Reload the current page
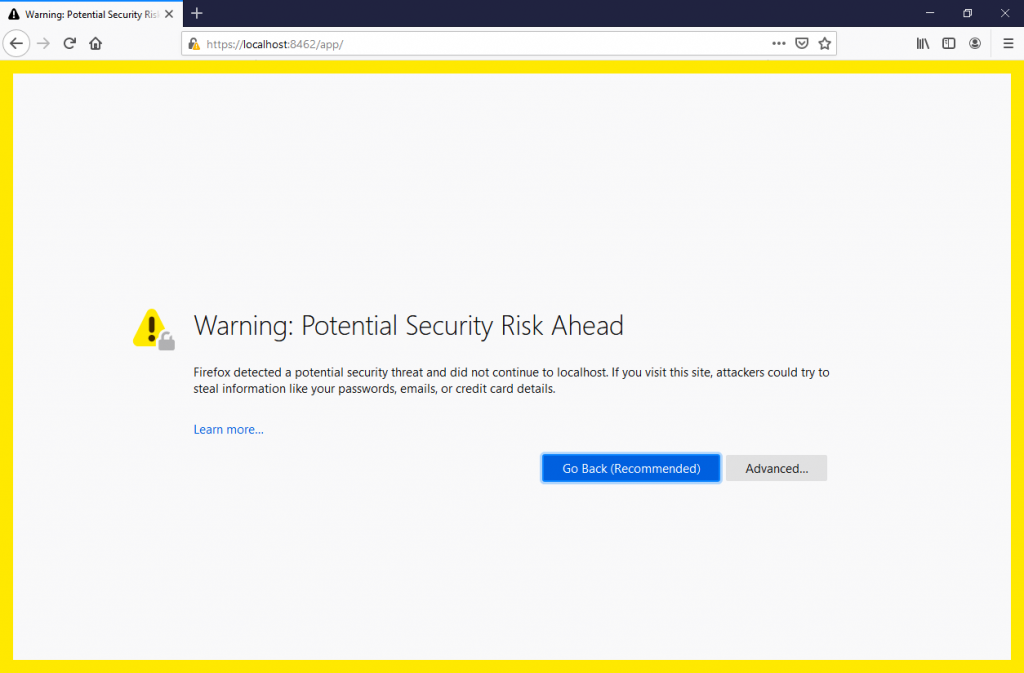Screen dimensions: 1024x673 pos(68,43)
